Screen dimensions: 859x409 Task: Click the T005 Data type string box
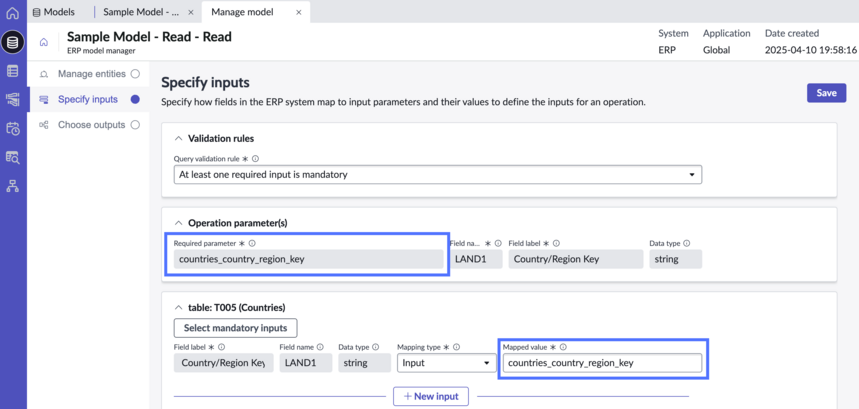coord(364,362)
